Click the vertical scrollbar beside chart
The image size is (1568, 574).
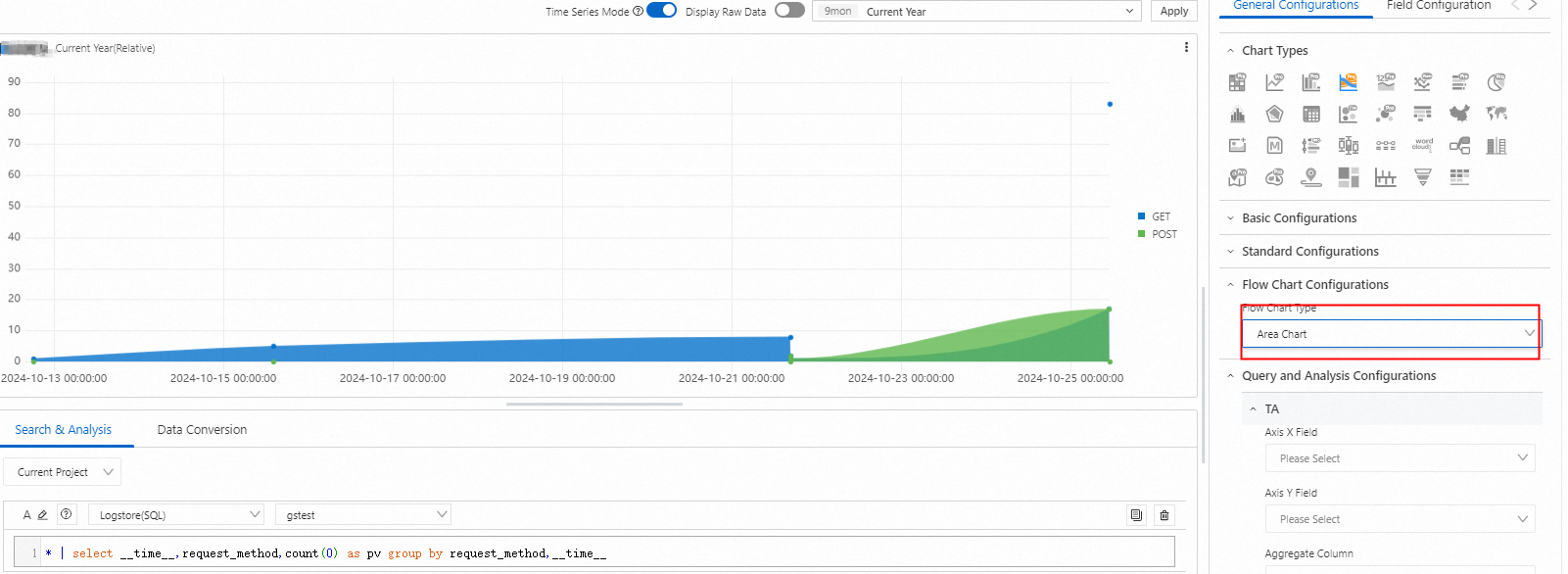coord(1204,374)
